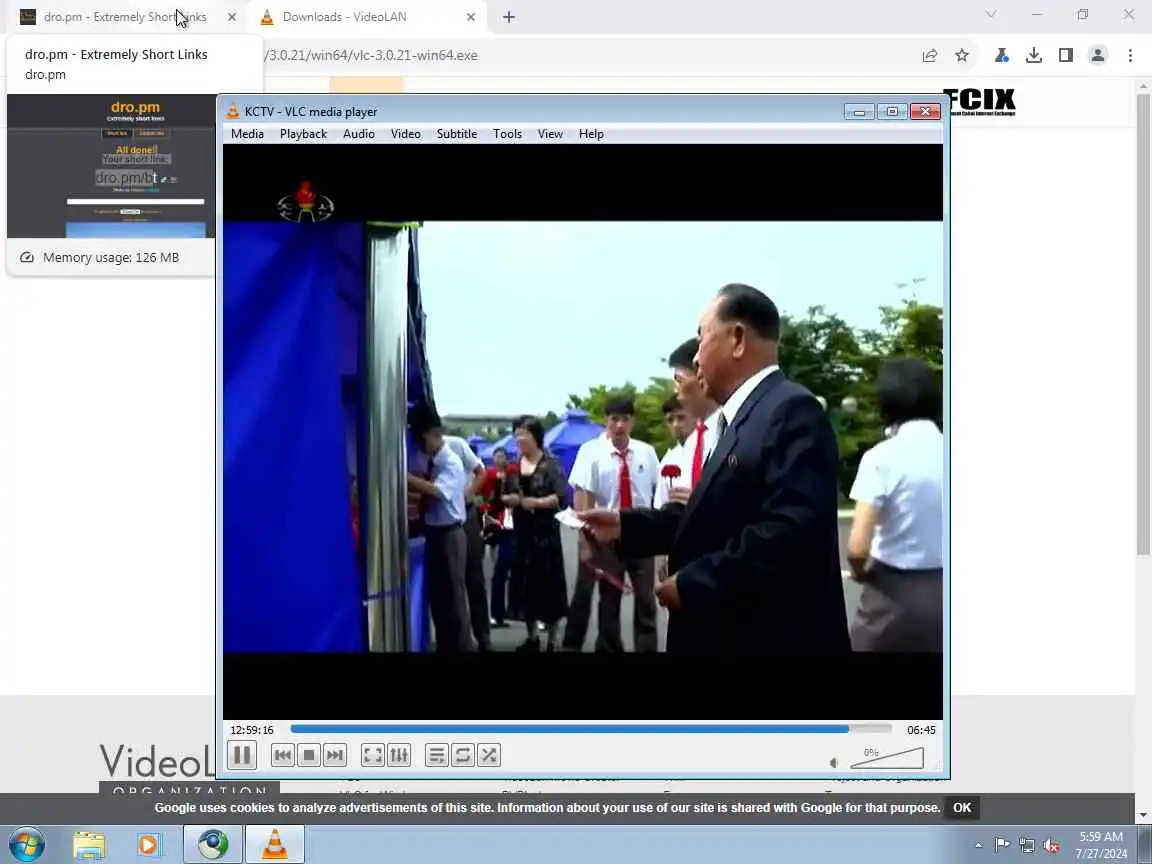Click muted volume tray icon
This screenshot has width=1152, height=864.
click(1051, 845)
